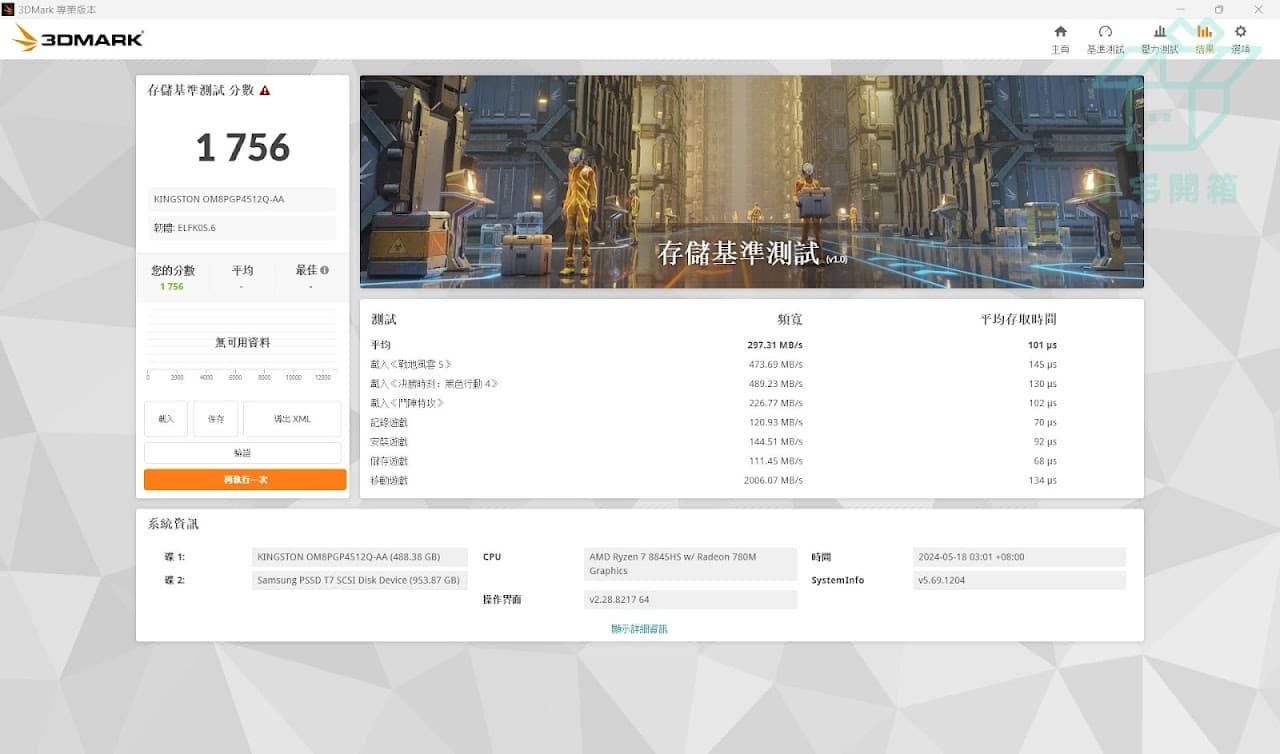This screenshot has width=1280, height=754.
Task: Click the 系統資訊 section heading
Action: click(173, 524)
